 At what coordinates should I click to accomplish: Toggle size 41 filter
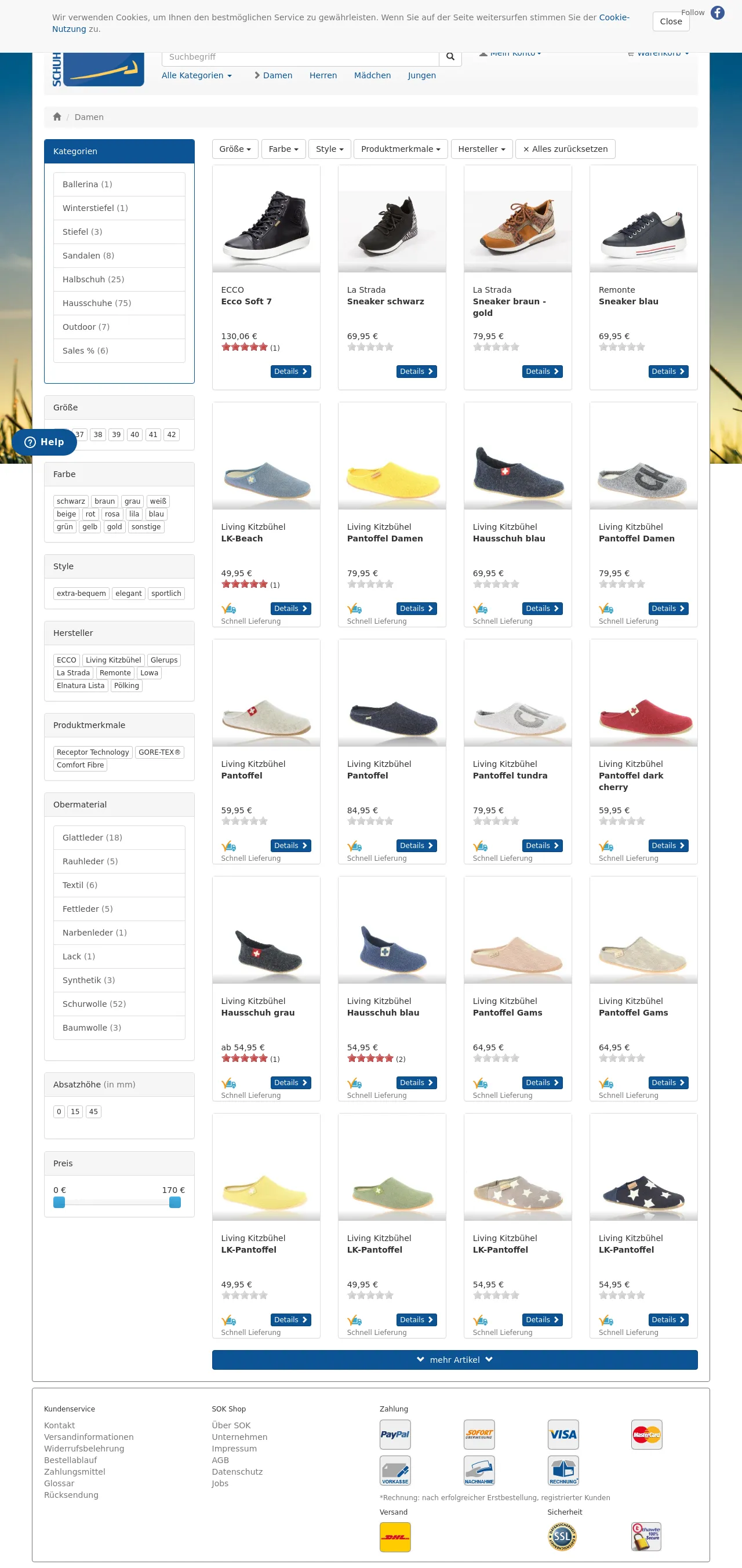point(153,435)
